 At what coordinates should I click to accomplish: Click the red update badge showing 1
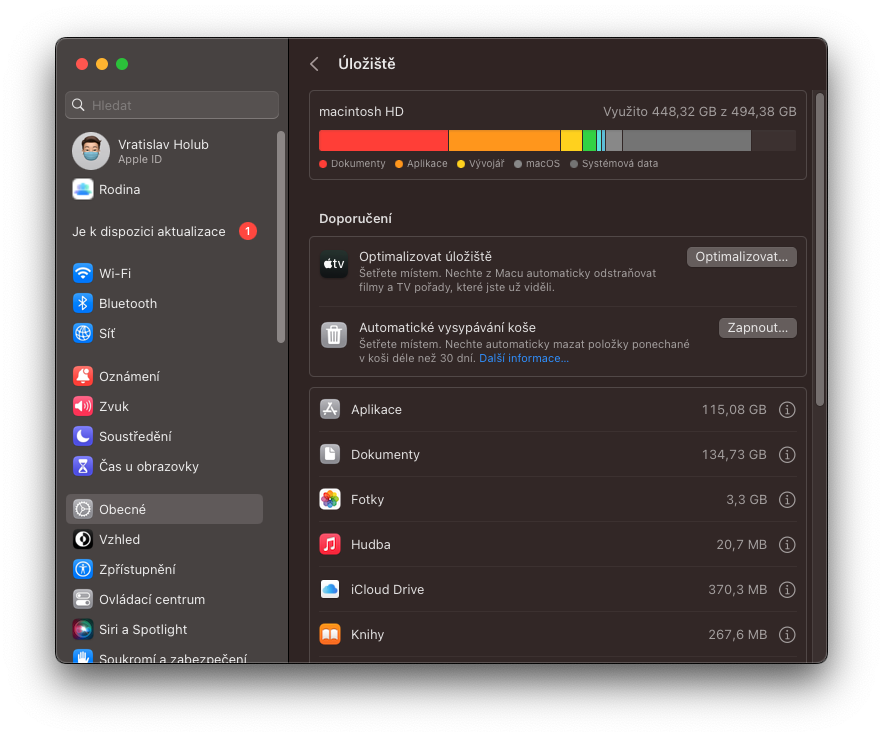click(248, 231)
